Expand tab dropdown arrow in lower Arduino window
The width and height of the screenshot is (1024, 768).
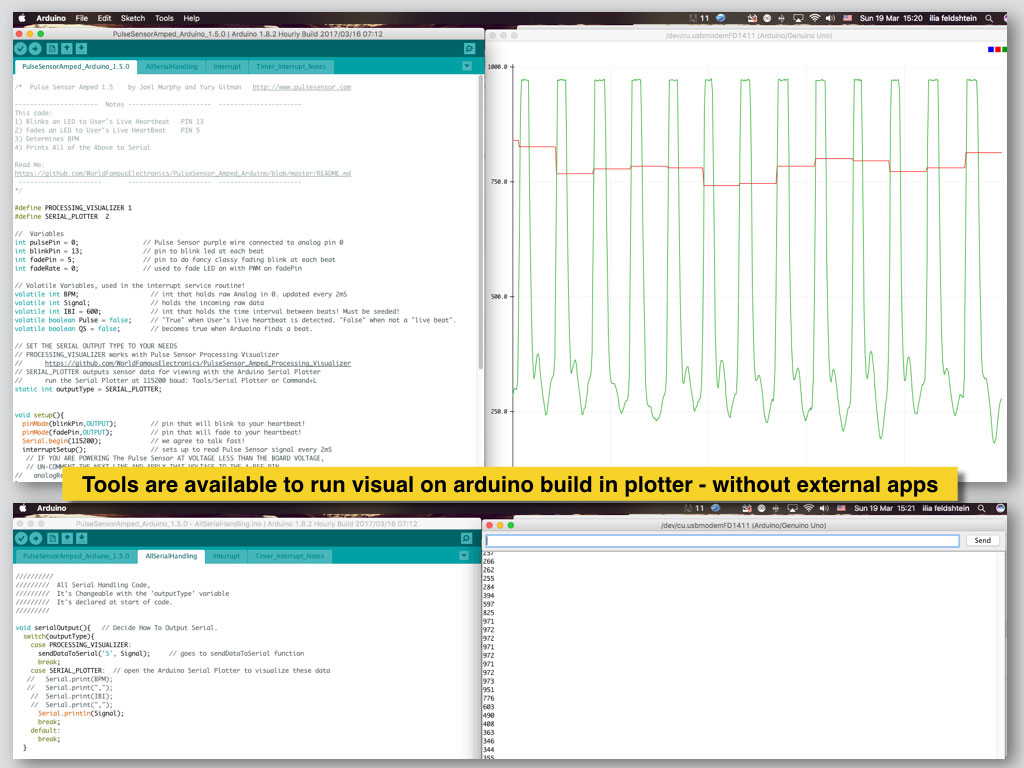coord(464,556)
